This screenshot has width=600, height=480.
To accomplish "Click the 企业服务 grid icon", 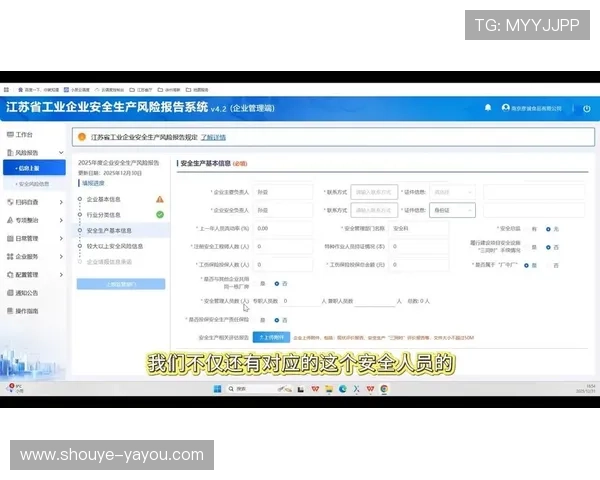I will coord(10,256).
